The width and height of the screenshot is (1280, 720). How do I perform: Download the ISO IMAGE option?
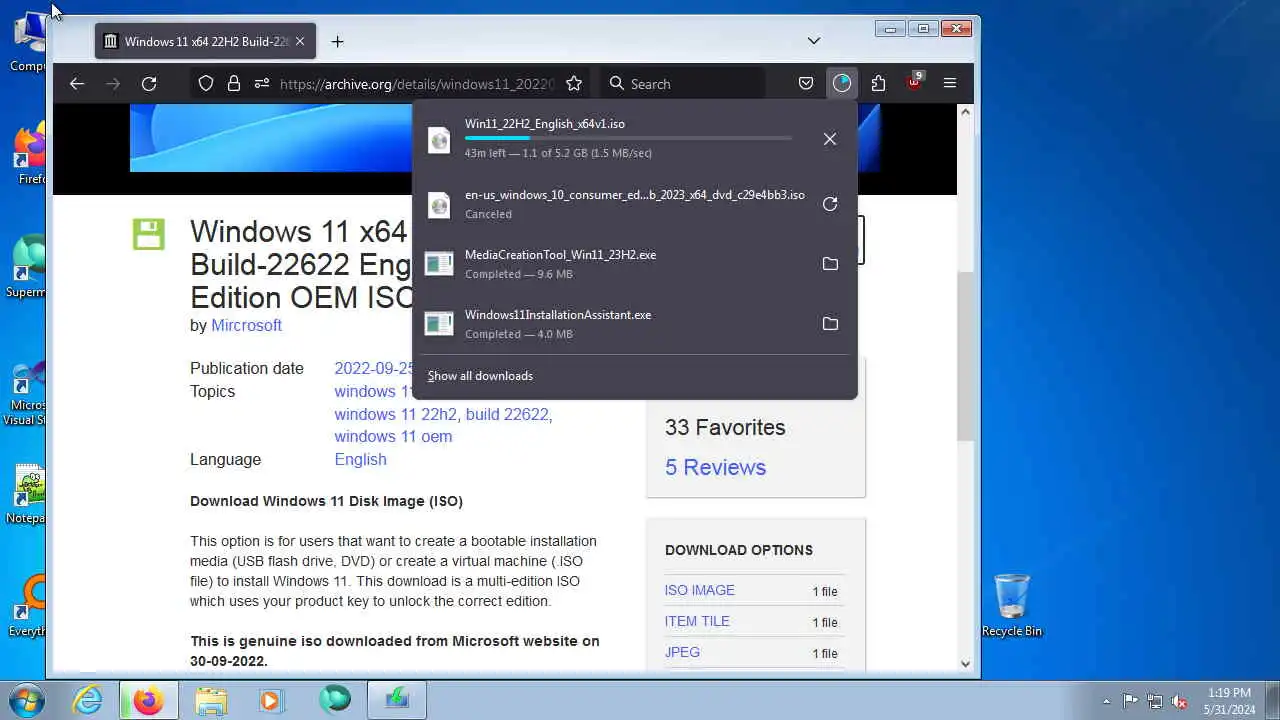pyautogui.click(x=699, y=590)
